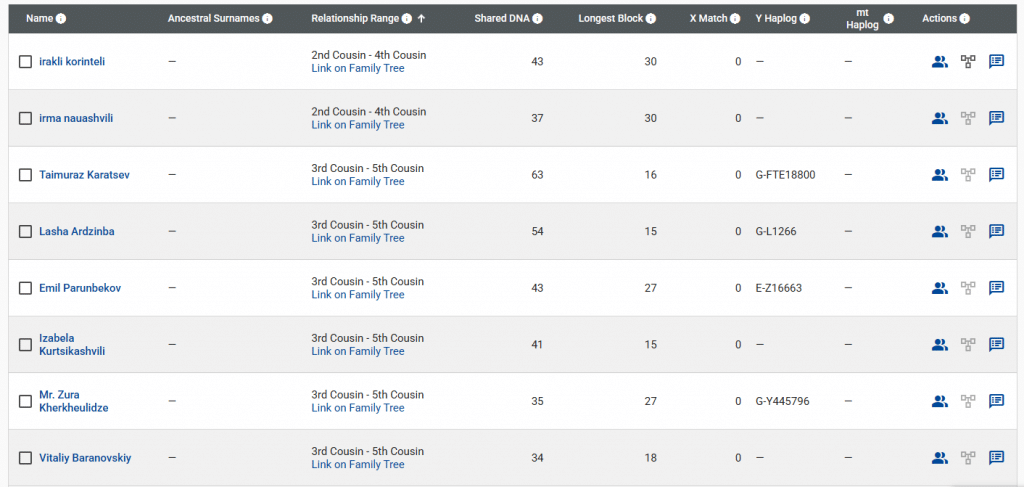Click In Common With icon for Emil Parunbekov

[x=939, y=288]
